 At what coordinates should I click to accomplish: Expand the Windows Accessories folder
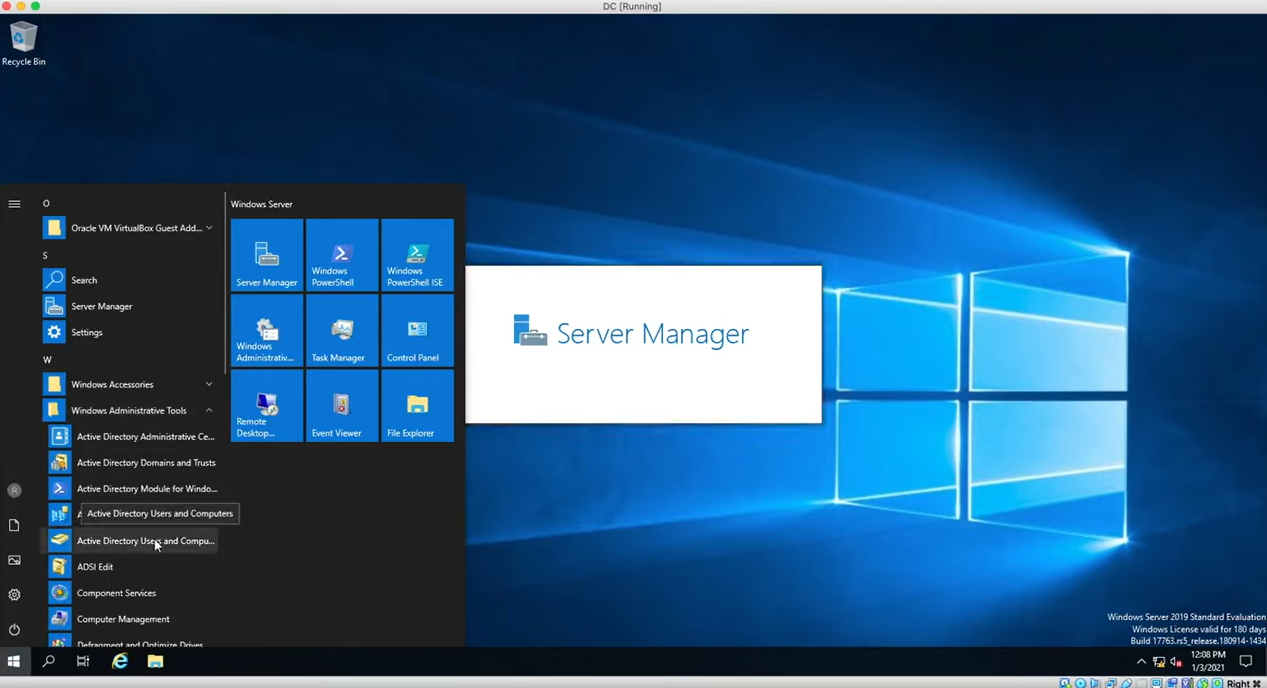click(132, 384)
